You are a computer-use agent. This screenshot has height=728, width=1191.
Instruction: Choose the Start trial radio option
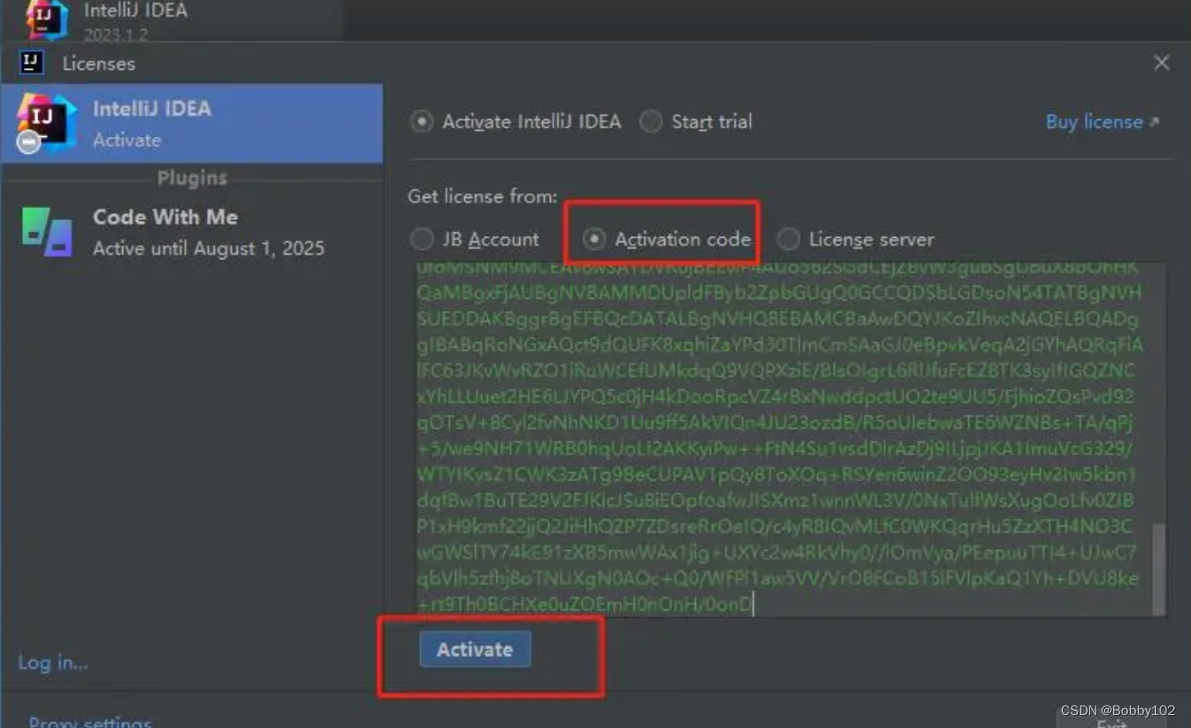coord(696,122)
